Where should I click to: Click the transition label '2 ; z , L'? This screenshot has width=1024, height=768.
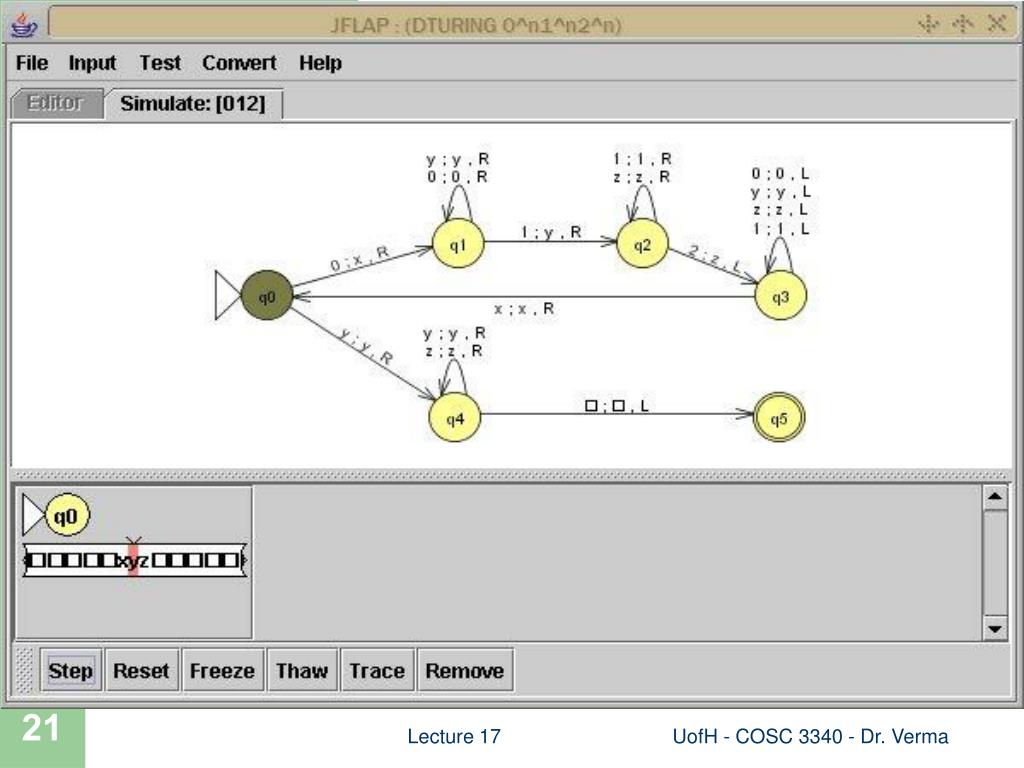[716, 259]
